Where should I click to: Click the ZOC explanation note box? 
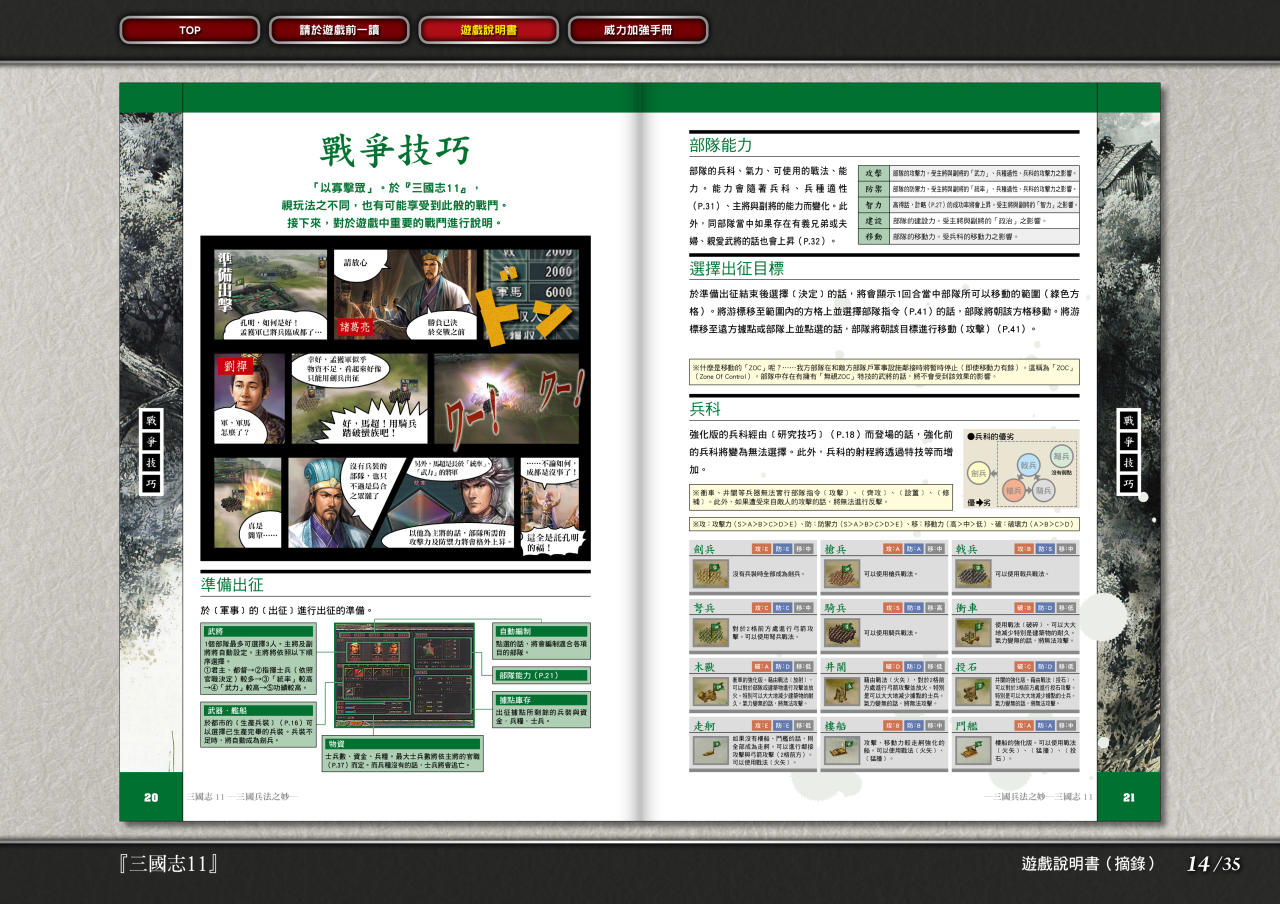tap(884, 372)
